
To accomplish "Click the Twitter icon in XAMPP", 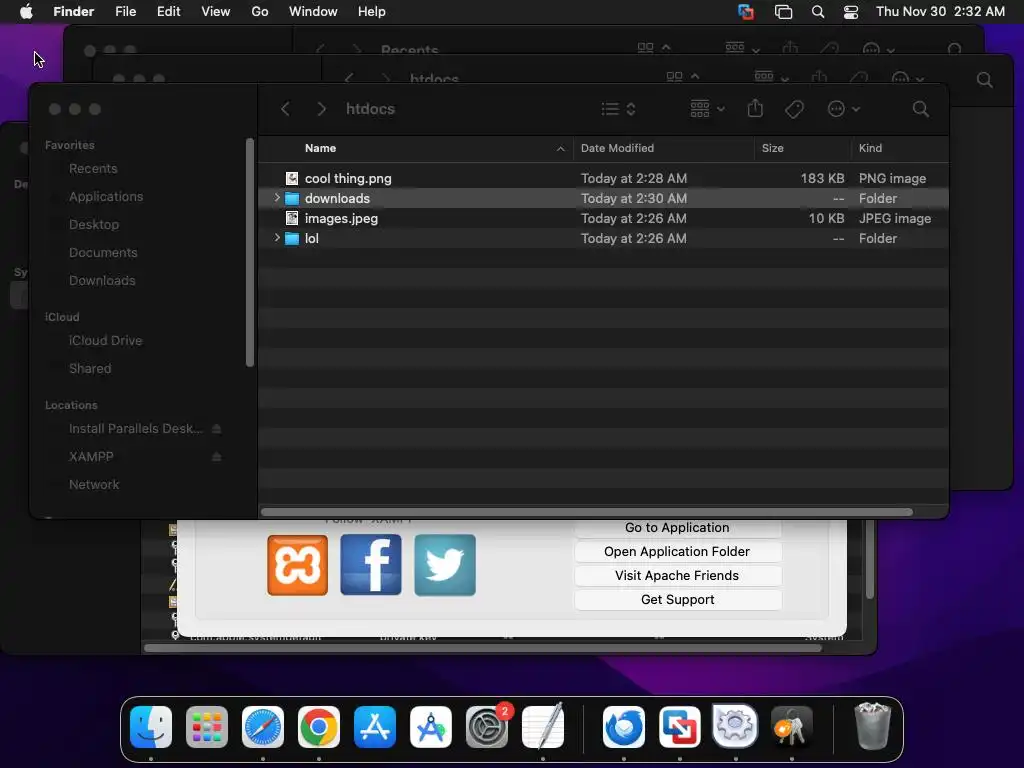I will 445,566.
